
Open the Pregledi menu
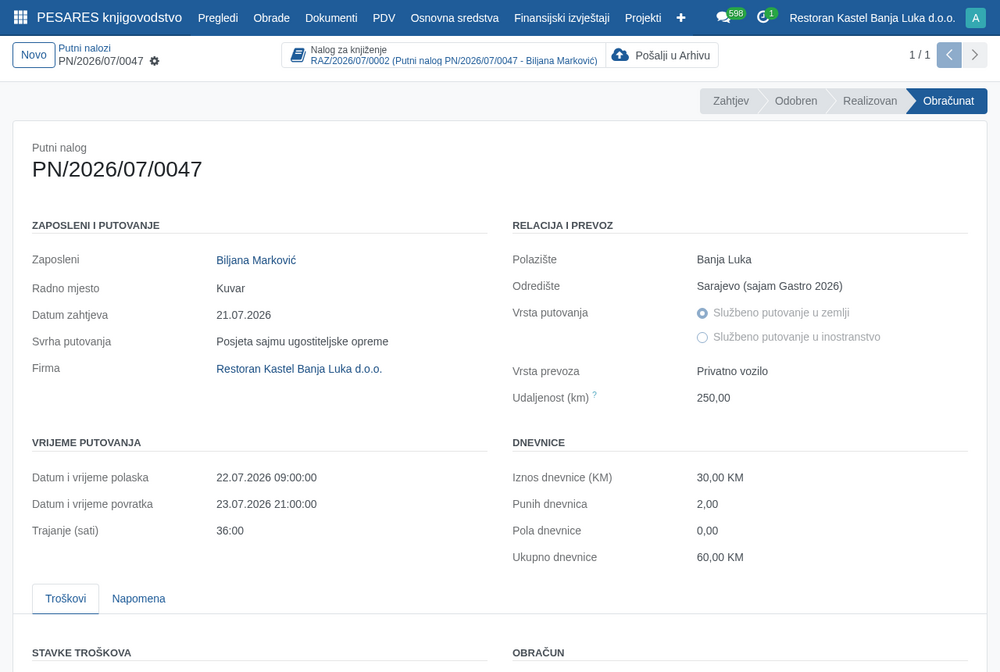point(218,18)
